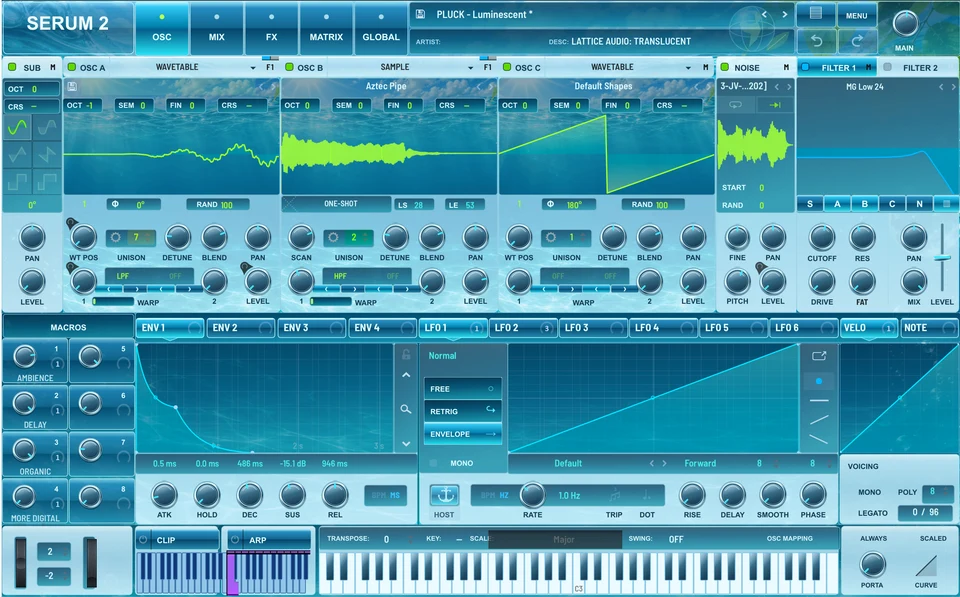Toggle OSC A enable light
This screenshot has height=597, width=960.
click(x=72, y=67)
